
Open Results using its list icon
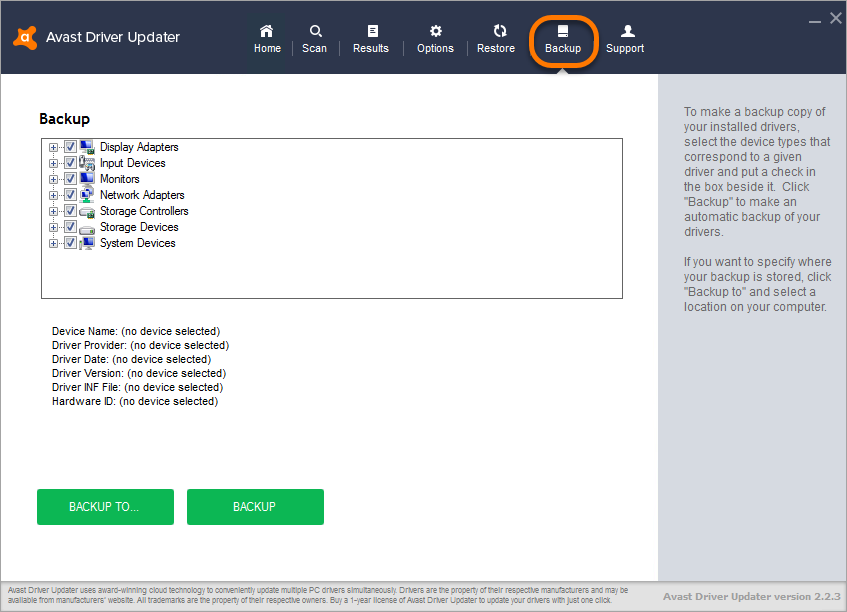tap(371, 32)
